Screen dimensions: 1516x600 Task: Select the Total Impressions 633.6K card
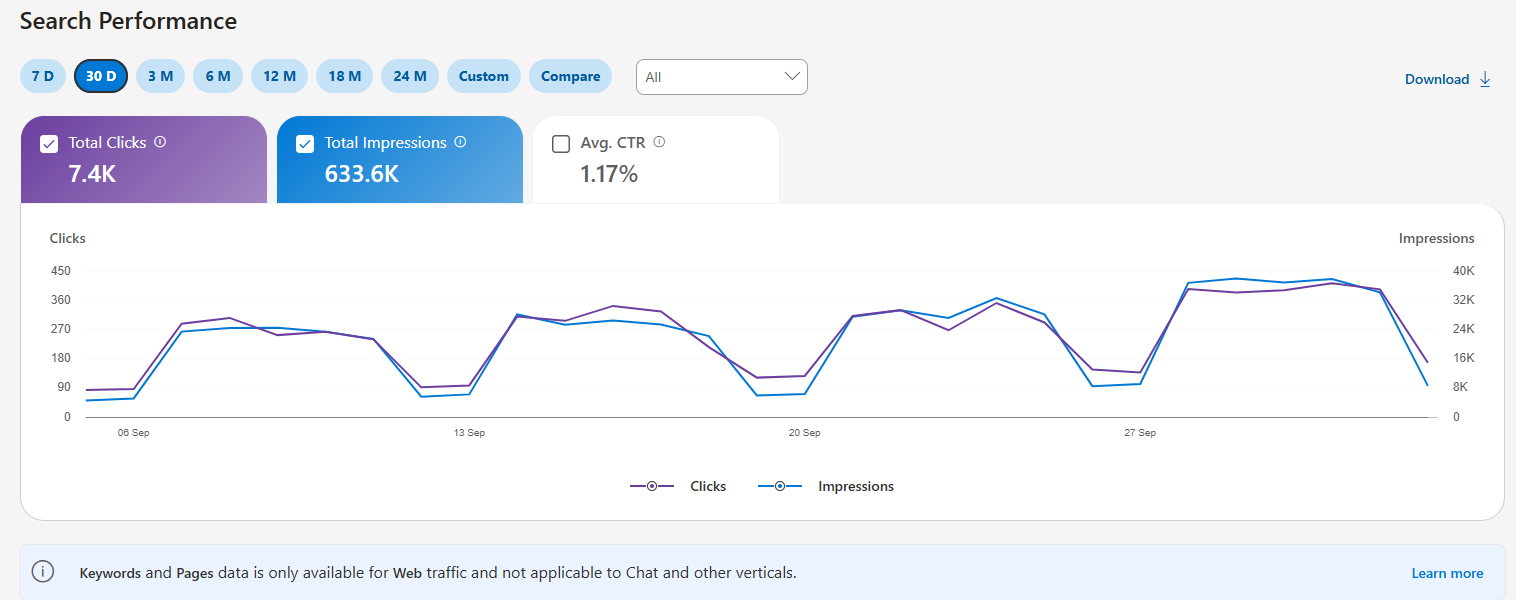[x=400, y=160]
